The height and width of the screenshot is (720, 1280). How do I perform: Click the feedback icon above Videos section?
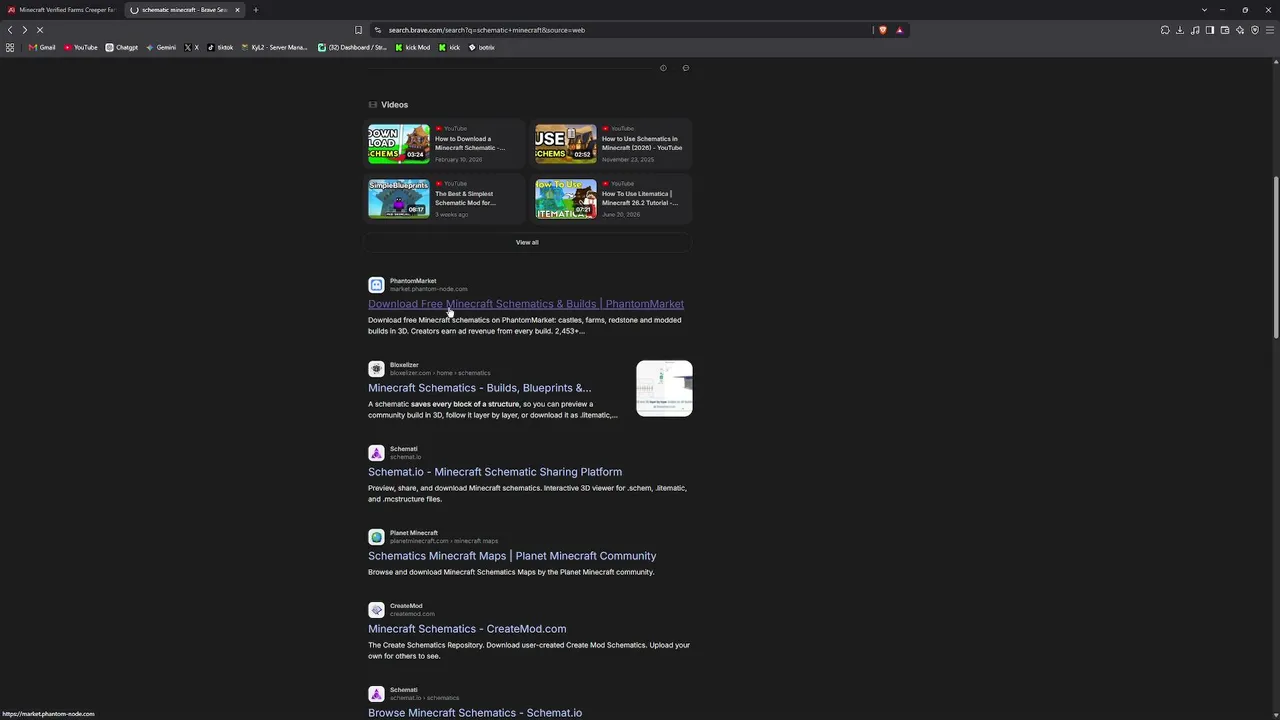pos(685,68)
